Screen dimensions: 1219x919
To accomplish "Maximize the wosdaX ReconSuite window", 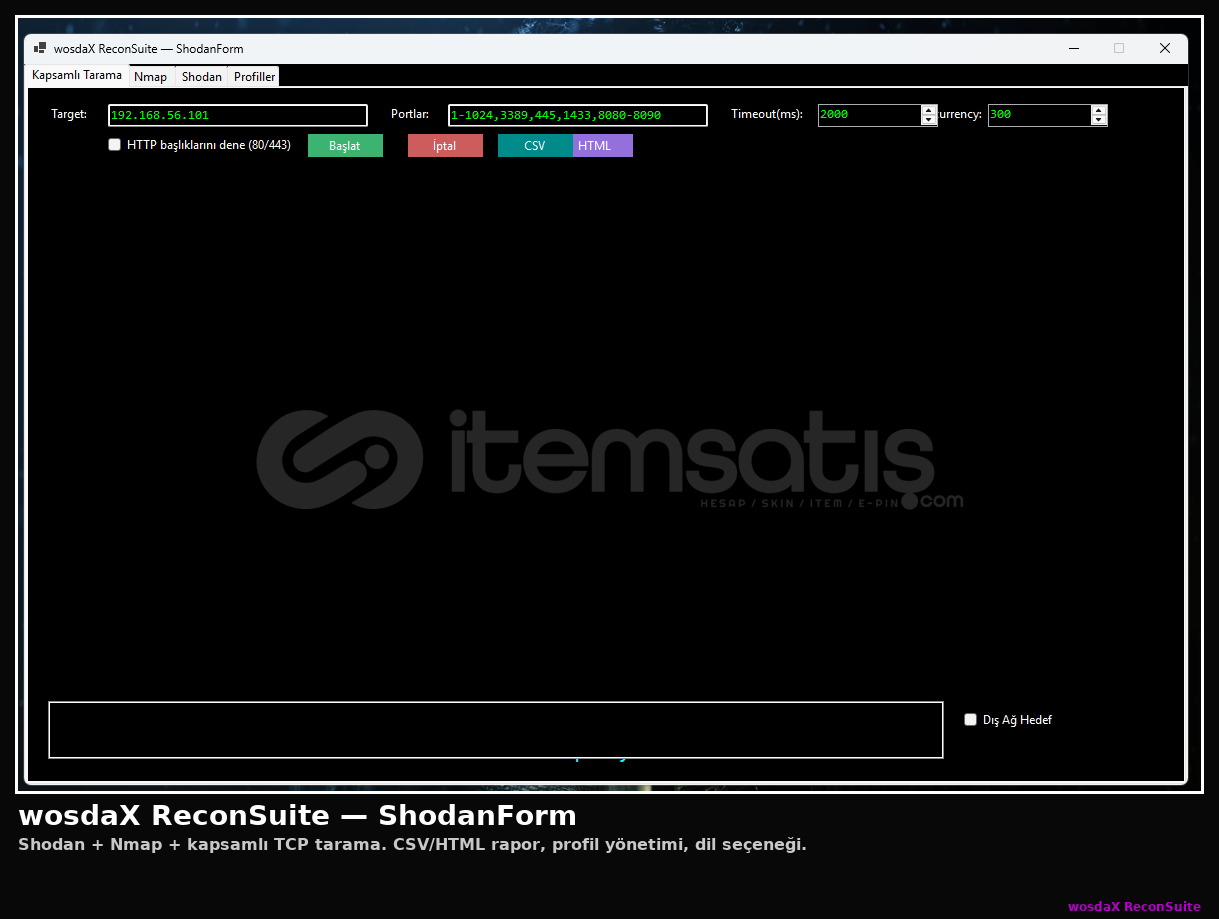I will pos(1119,48).
